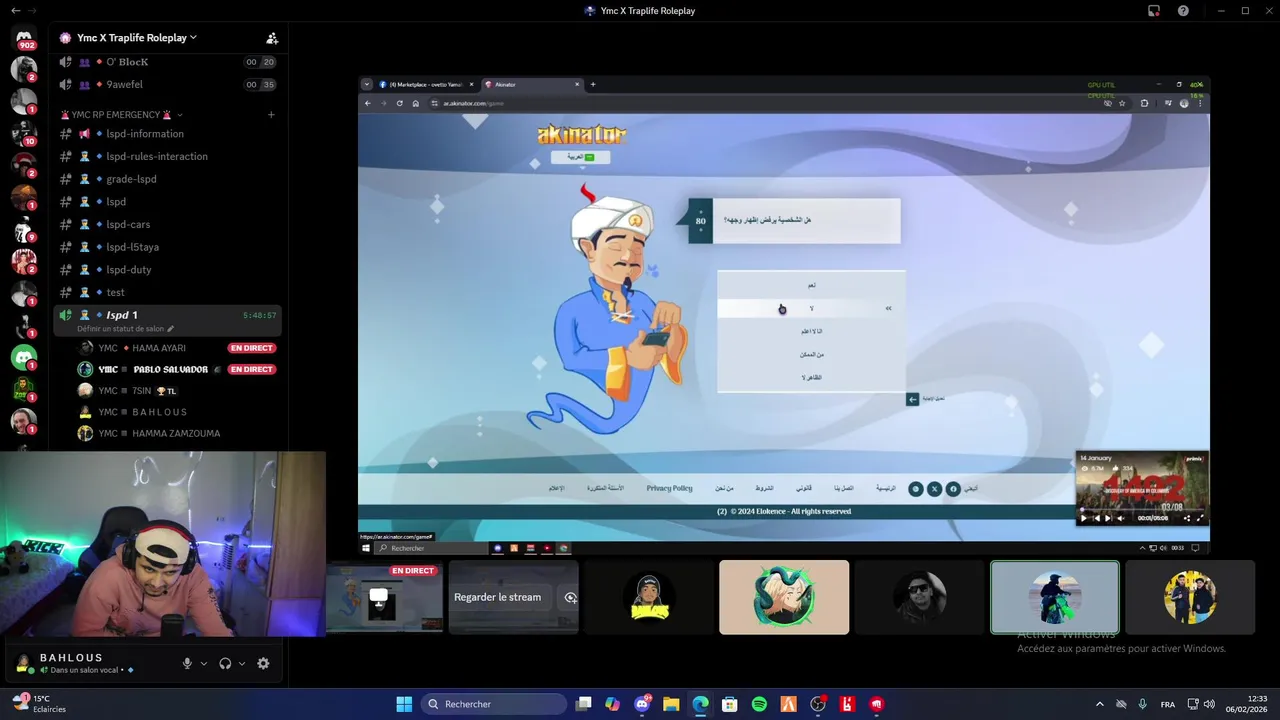Open the test channel

pyautogui.click(x=116, y=293)
